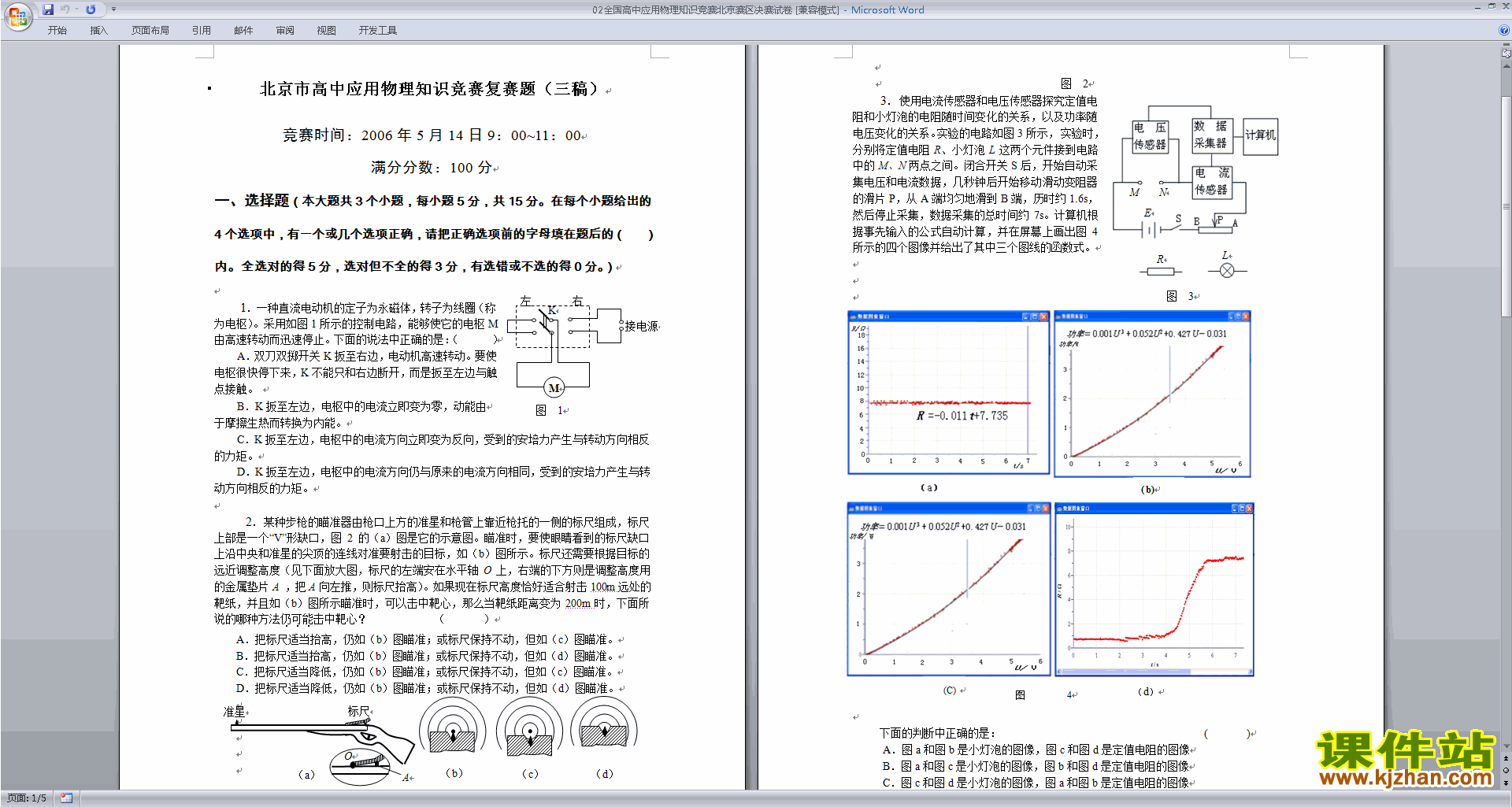Viewport: 1512px width, 807px height.
Task: Save the document with the floppy icon
Action: coord(48,9)
